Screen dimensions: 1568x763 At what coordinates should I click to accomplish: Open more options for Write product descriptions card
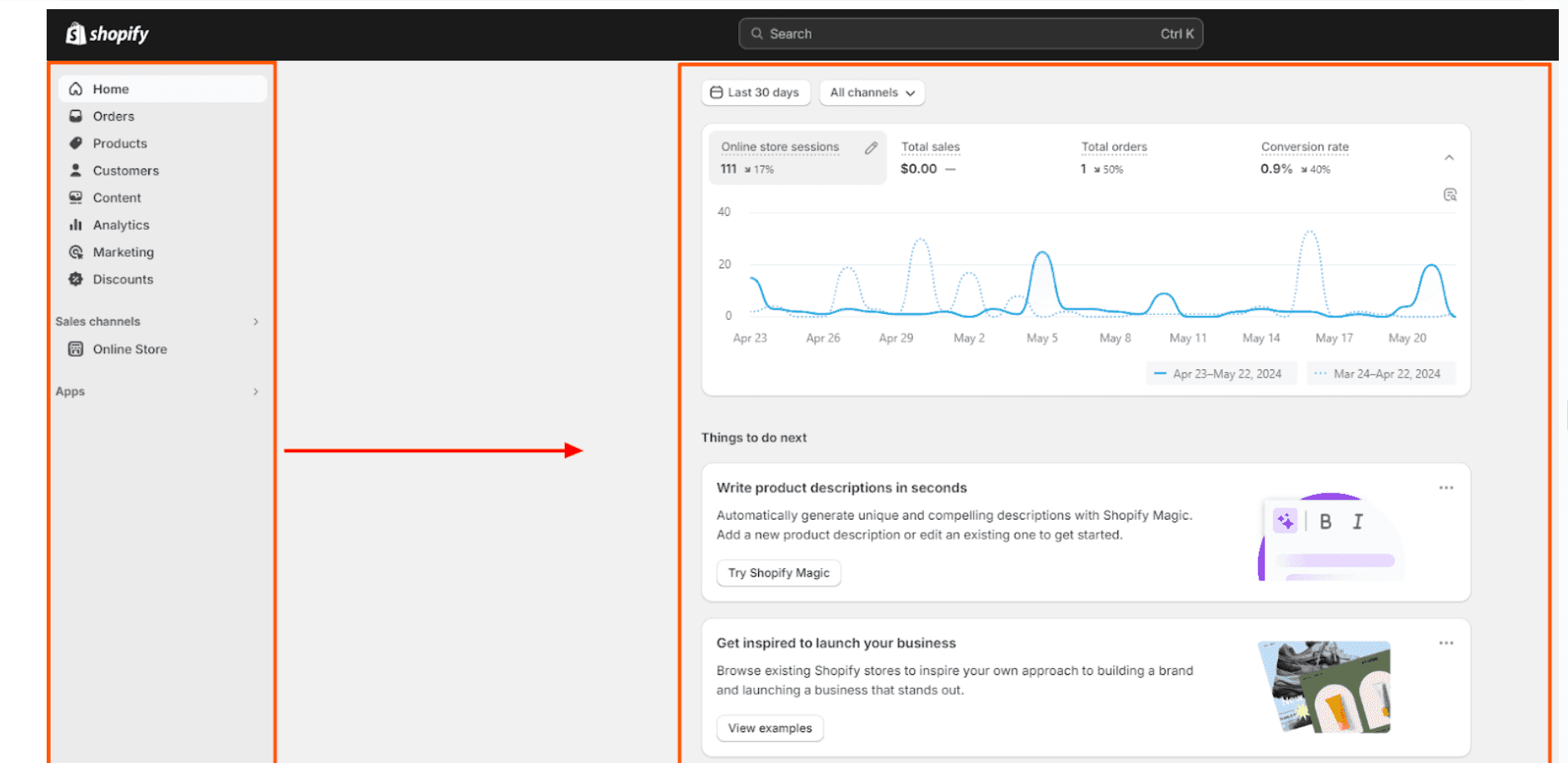(x=1446, y=488)
